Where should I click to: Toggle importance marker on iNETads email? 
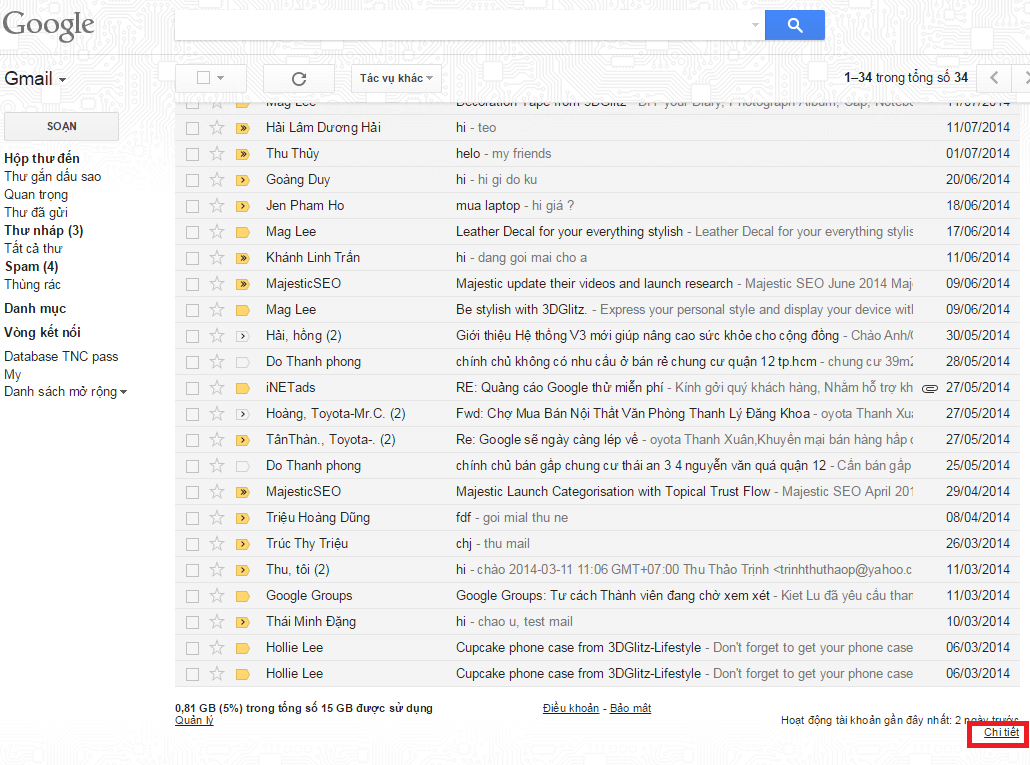pos(243,388)
